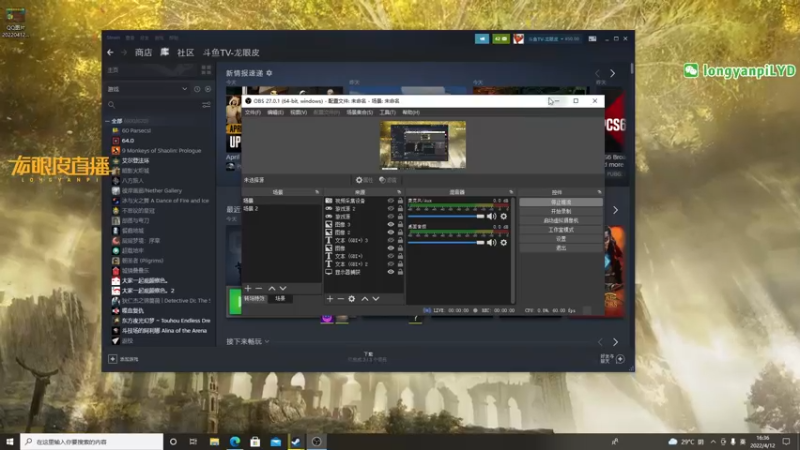Select 场景 2 in the OBS scenes list
The width and height of the screenshot is (800, 450).
(x=282, y=209)
